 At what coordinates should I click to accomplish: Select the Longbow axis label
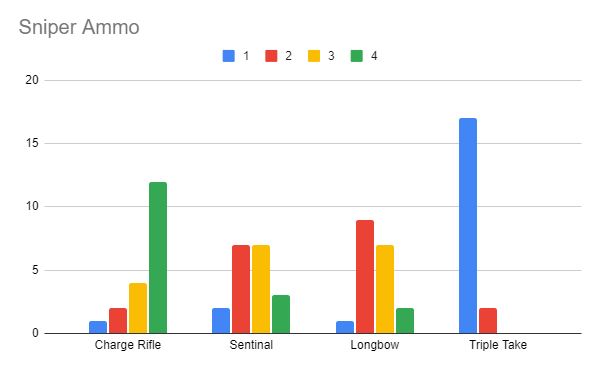click(x=375, y=345)
